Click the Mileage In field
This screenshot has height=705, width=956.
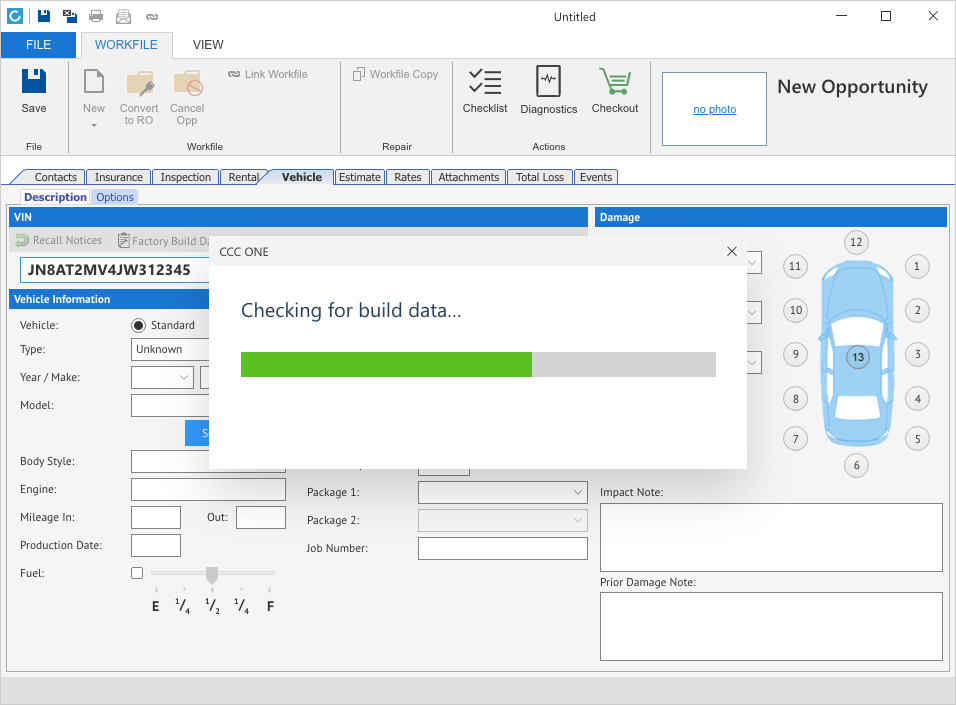(155, 517)
